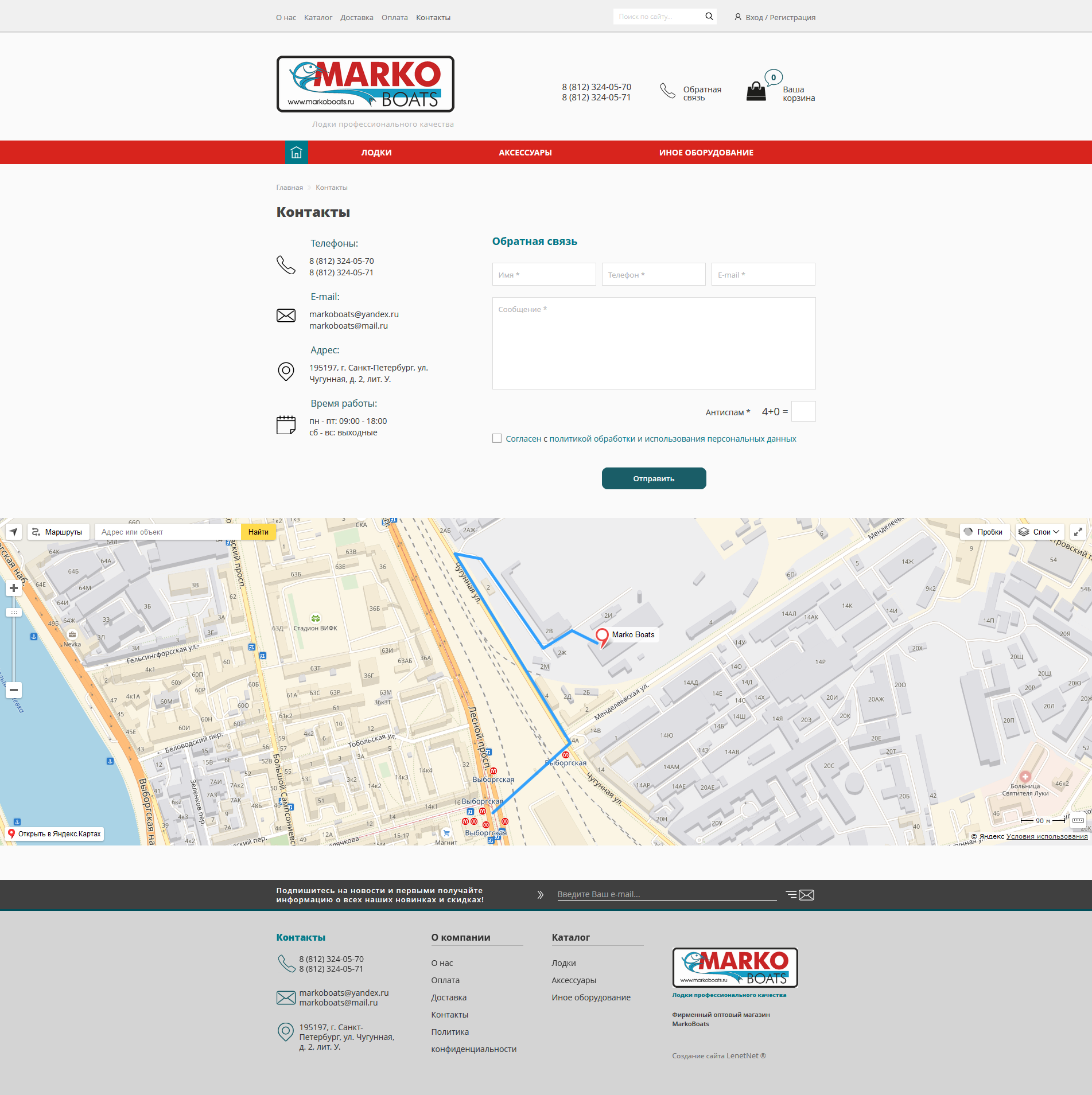1092x1095 pixels.
Task: Open the data processing policy link
Action: point(673,439)
